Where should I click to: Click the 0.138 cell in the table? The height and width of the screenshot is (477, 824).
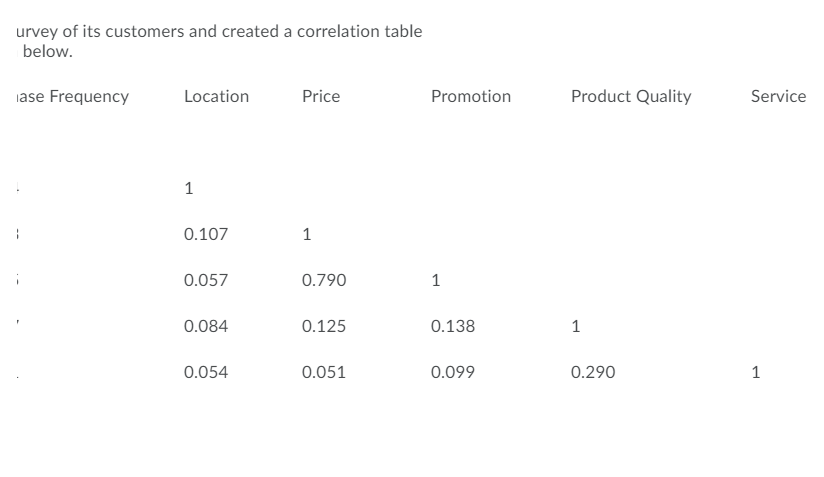(x=453, y=326)
